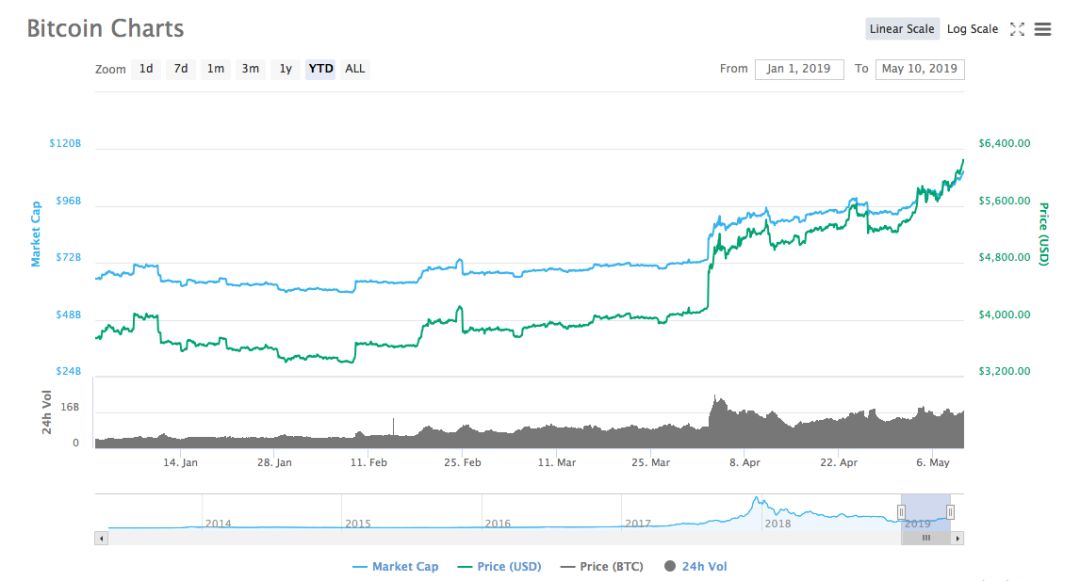Viewport: 1080px width, 581px height.
Task: Click the 11. Feb axis label
Action: pos(368,463)
